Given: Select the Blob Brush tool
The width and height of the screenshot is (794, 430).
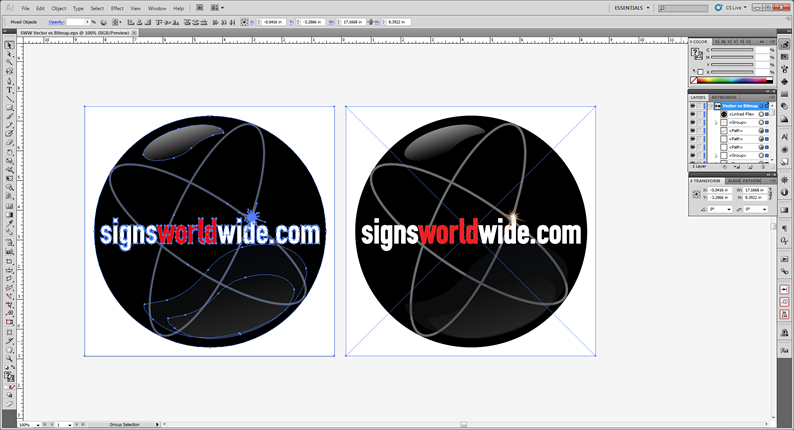Looking at the screenshot, I should point(9,134).
